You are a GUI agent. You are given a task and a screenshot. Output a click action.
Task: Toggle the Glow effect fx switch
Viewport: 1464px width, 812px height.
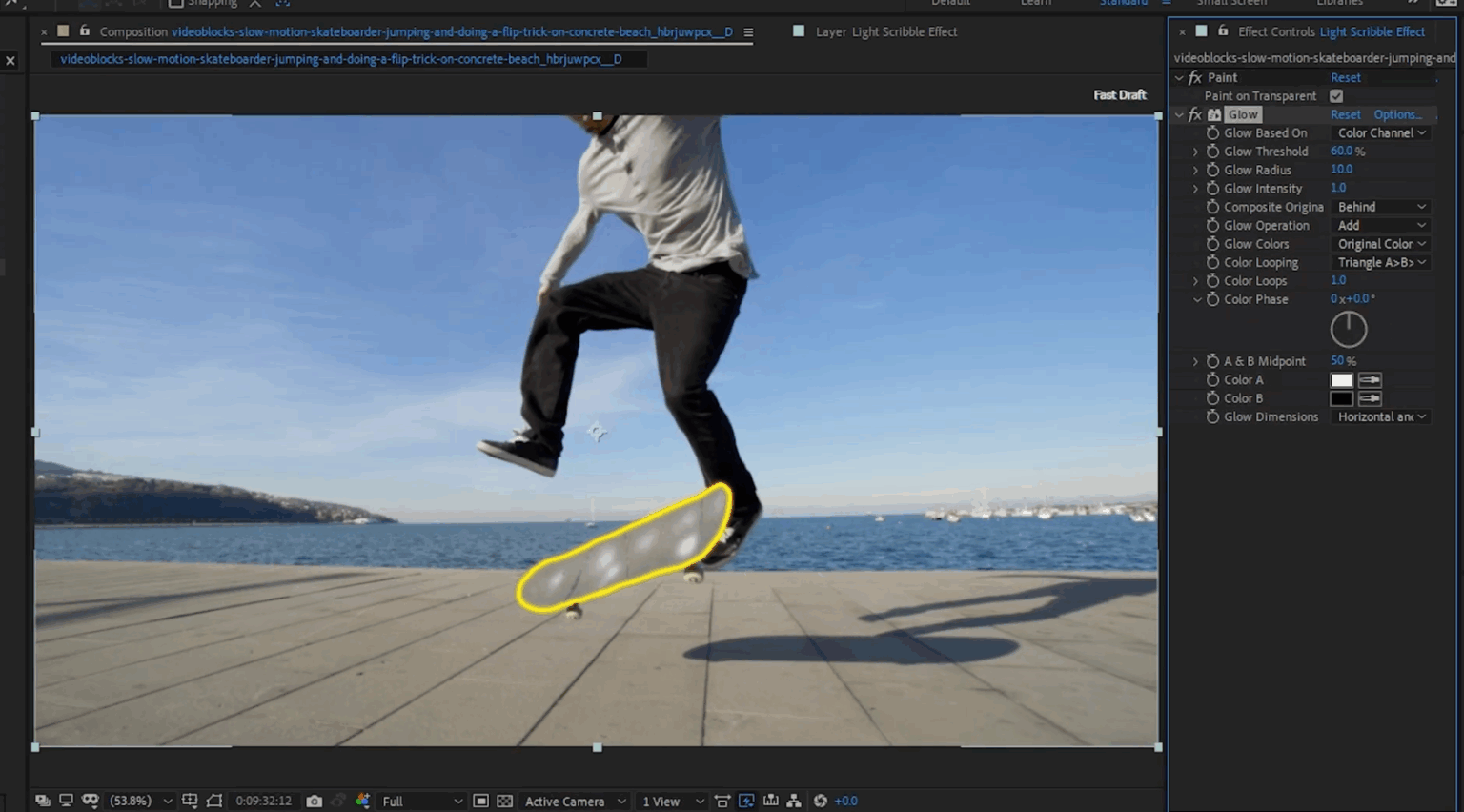click(x=1195, y=114)
